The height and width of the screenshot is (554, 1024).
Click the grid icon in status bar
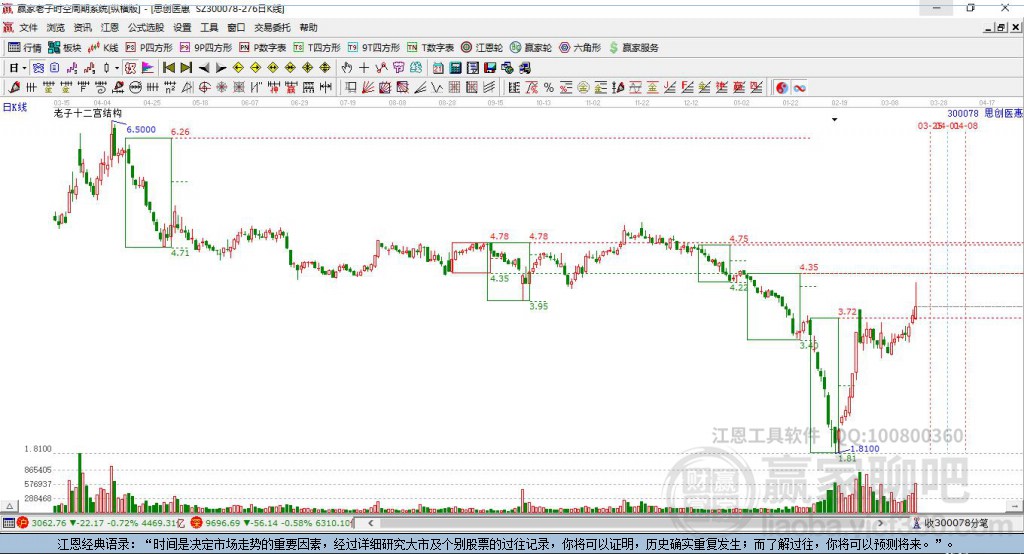tap(8, 523)
